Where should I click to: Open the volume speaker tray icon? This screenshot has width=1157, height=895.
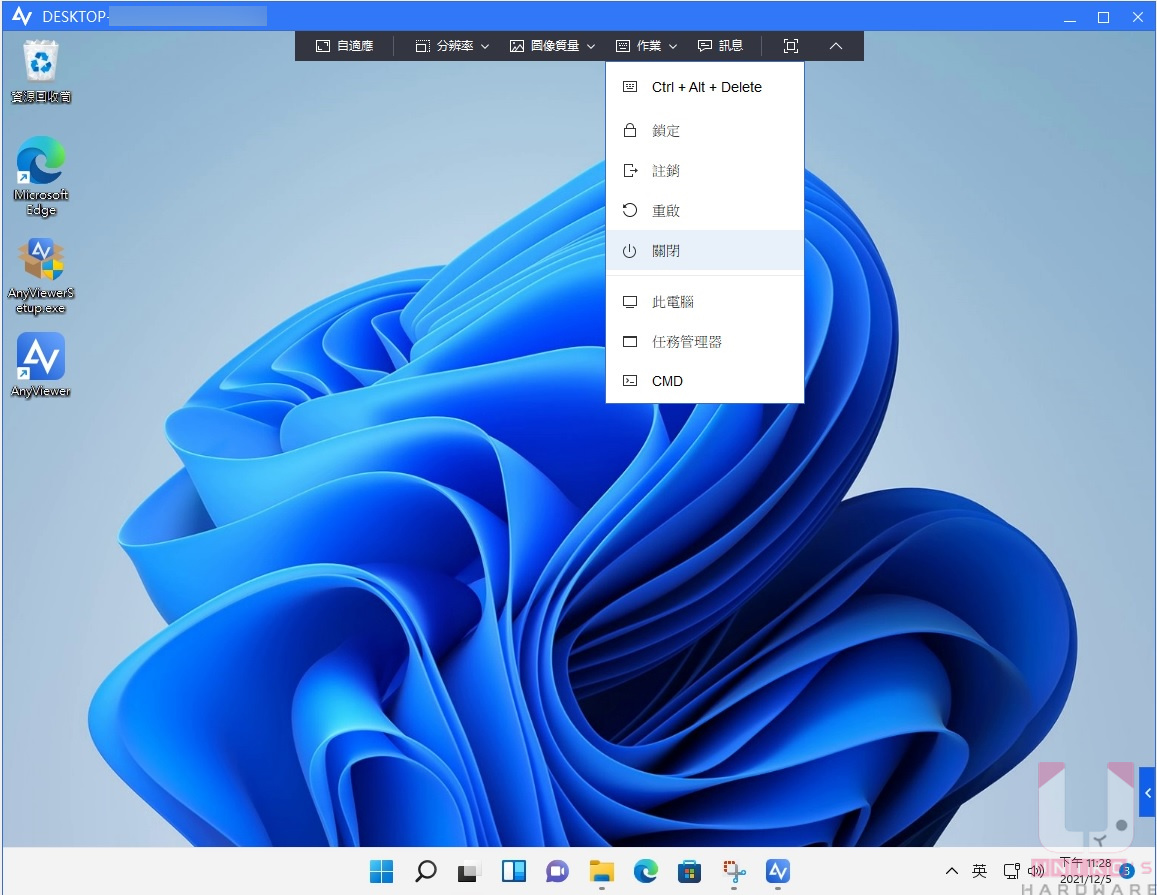coord(1035,871)
